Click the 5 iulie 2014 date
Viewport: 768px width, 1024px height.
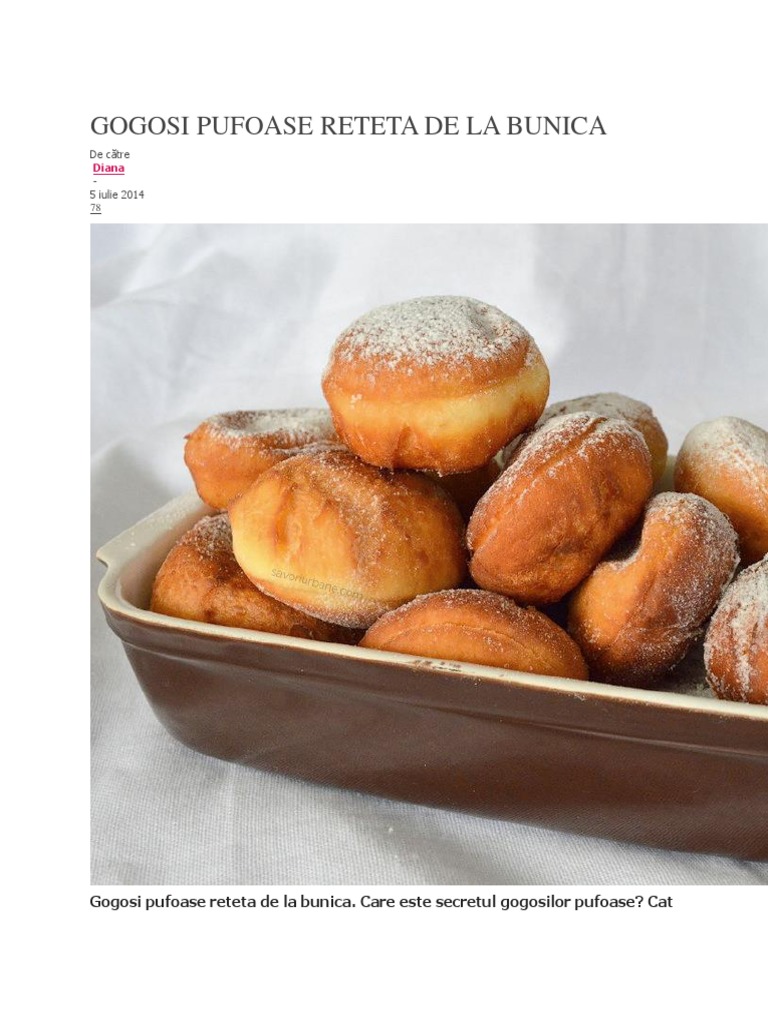[117, 195]
